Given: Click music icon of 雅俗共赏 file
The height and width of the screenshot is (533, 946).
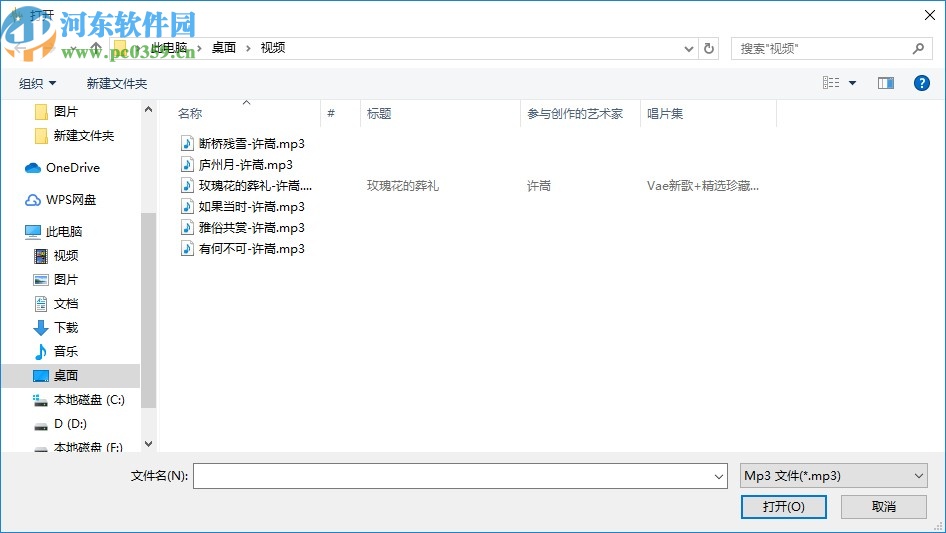Looking at the screenshot, I should coord(187,228).
